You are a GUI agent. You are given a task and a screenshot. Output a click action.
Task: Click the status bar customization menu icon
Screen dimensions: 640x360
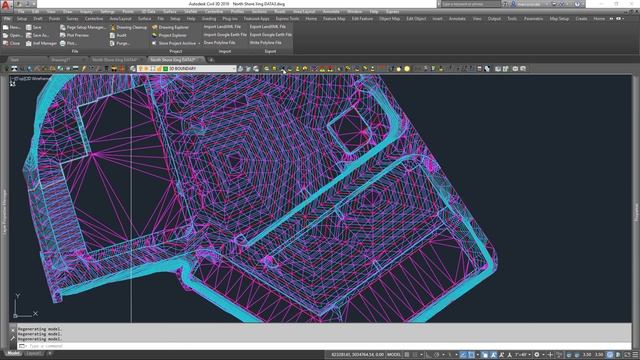[635, 355]
